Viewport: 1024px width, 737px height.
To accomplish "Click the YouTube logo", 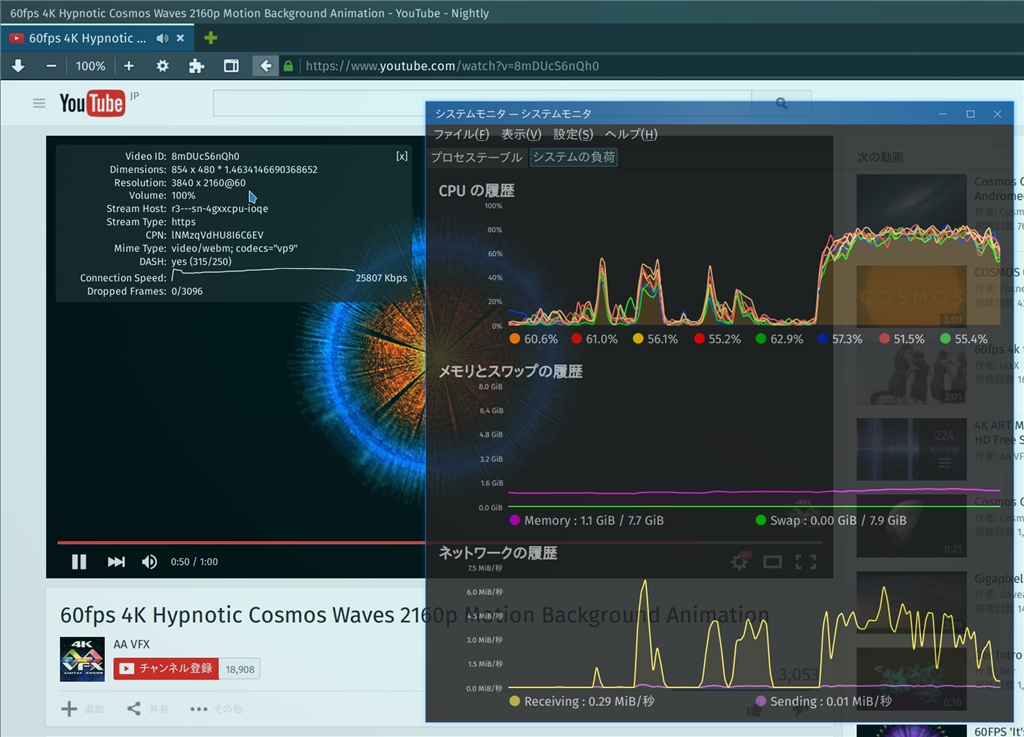I will 91,103.
